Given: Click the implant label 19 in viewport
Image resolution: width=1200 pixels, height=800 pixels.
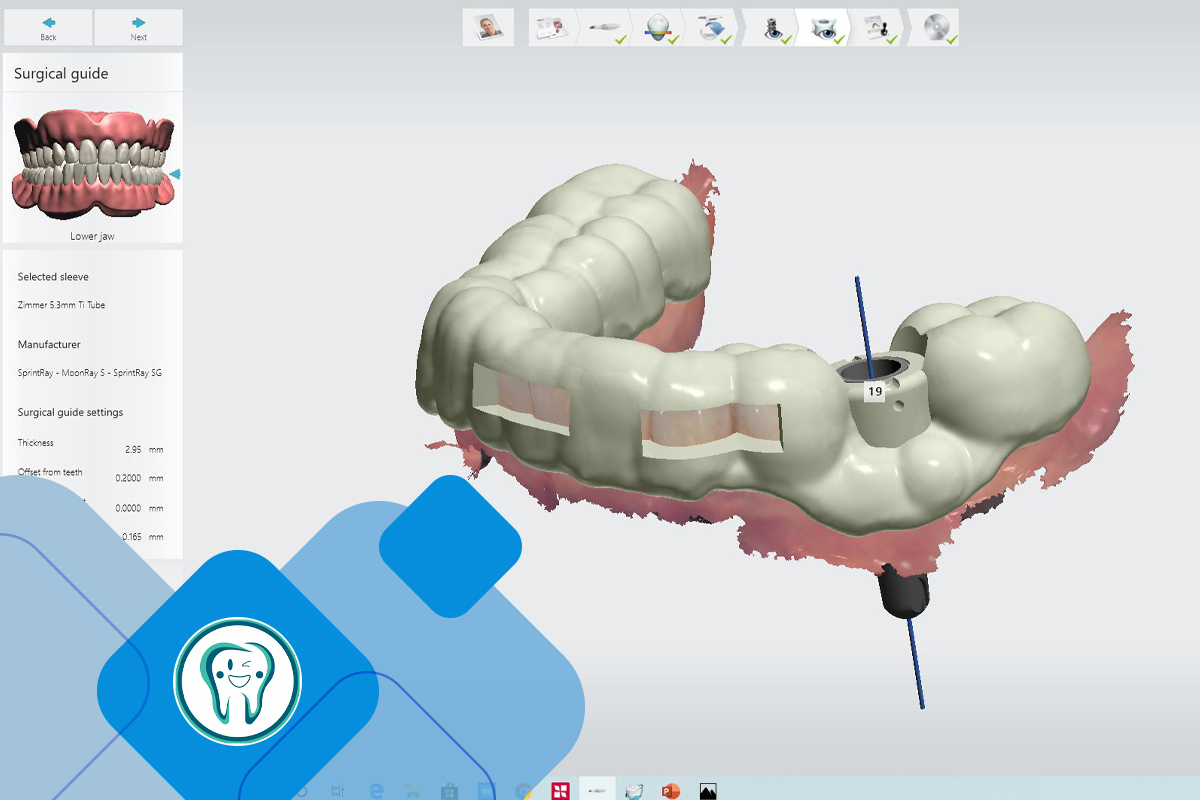Looking at the screenshot, I should 875,392.
